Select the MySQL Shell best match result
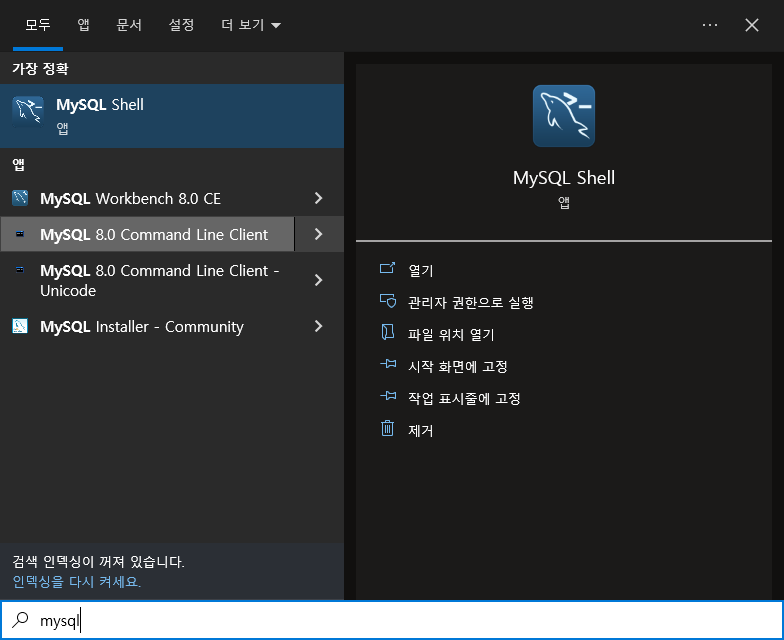Image resolution: width=784 pixels, height=640 pixels. pyautogui.click(x=172, y=116)
